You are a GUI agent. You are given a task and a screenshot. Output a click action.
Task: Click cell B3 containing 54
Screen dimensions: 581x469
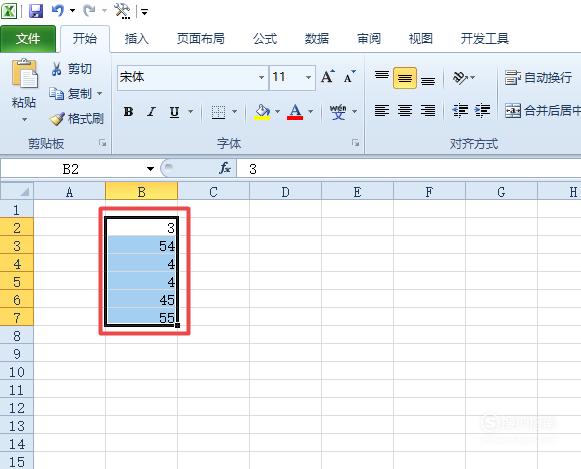pos(141,245)
